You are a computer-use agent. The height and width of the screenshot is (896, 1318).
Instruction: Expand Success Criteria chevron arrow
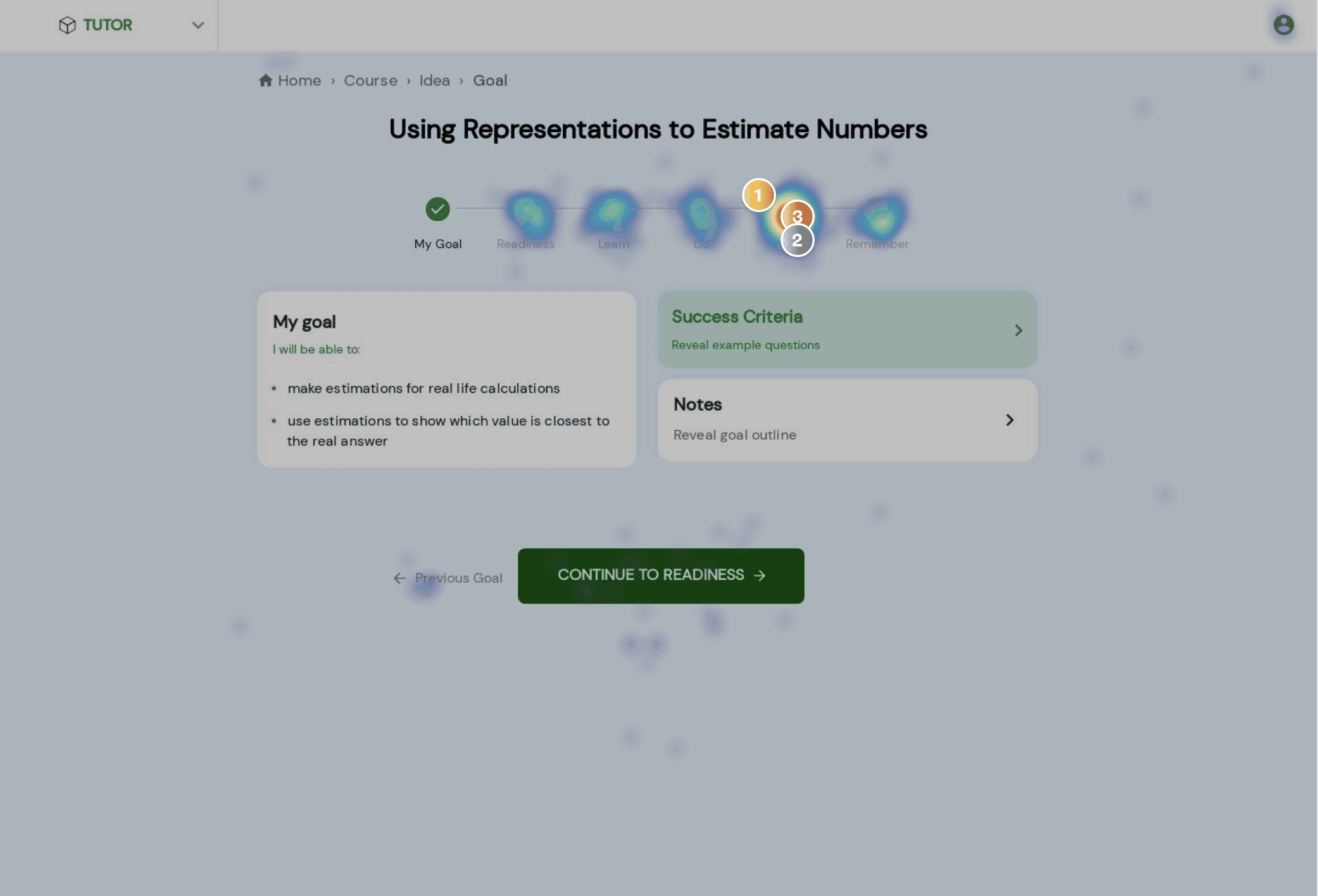pyautogui.click(x=1019, y=330)
